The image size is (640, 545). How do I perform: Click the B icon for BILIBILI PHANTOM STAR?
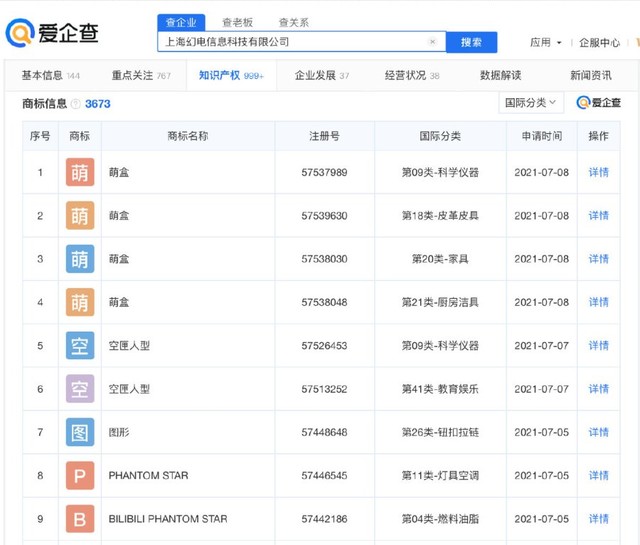(80, 519)
